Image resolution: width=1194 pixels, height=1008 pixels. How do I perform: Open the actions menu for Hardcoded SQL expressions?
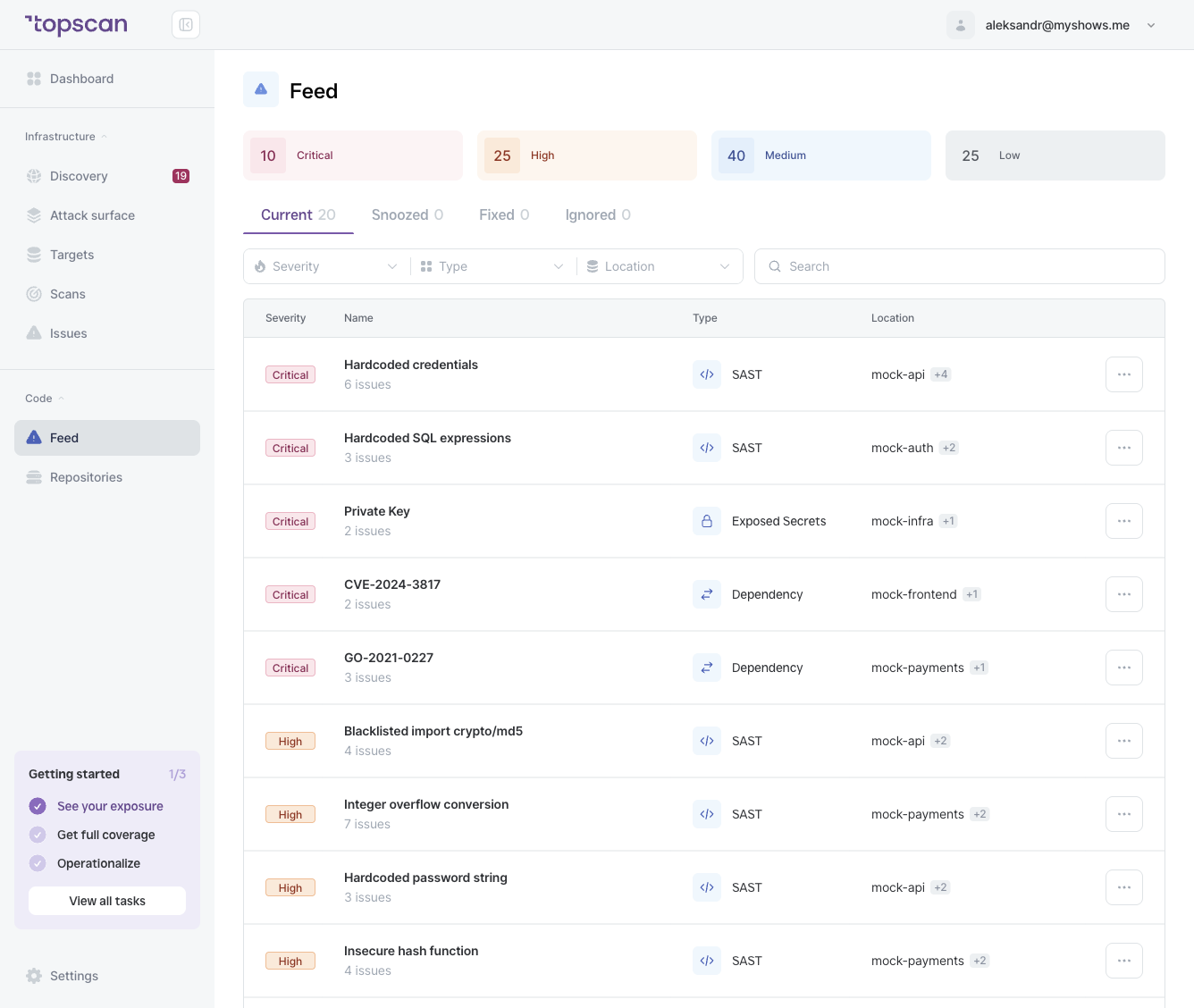[x=1124, y=448]
